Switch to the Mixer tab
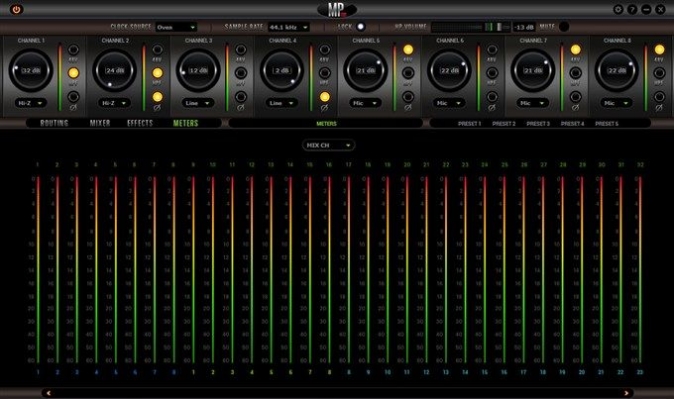 pyautogui.click(x=100, y=123)
